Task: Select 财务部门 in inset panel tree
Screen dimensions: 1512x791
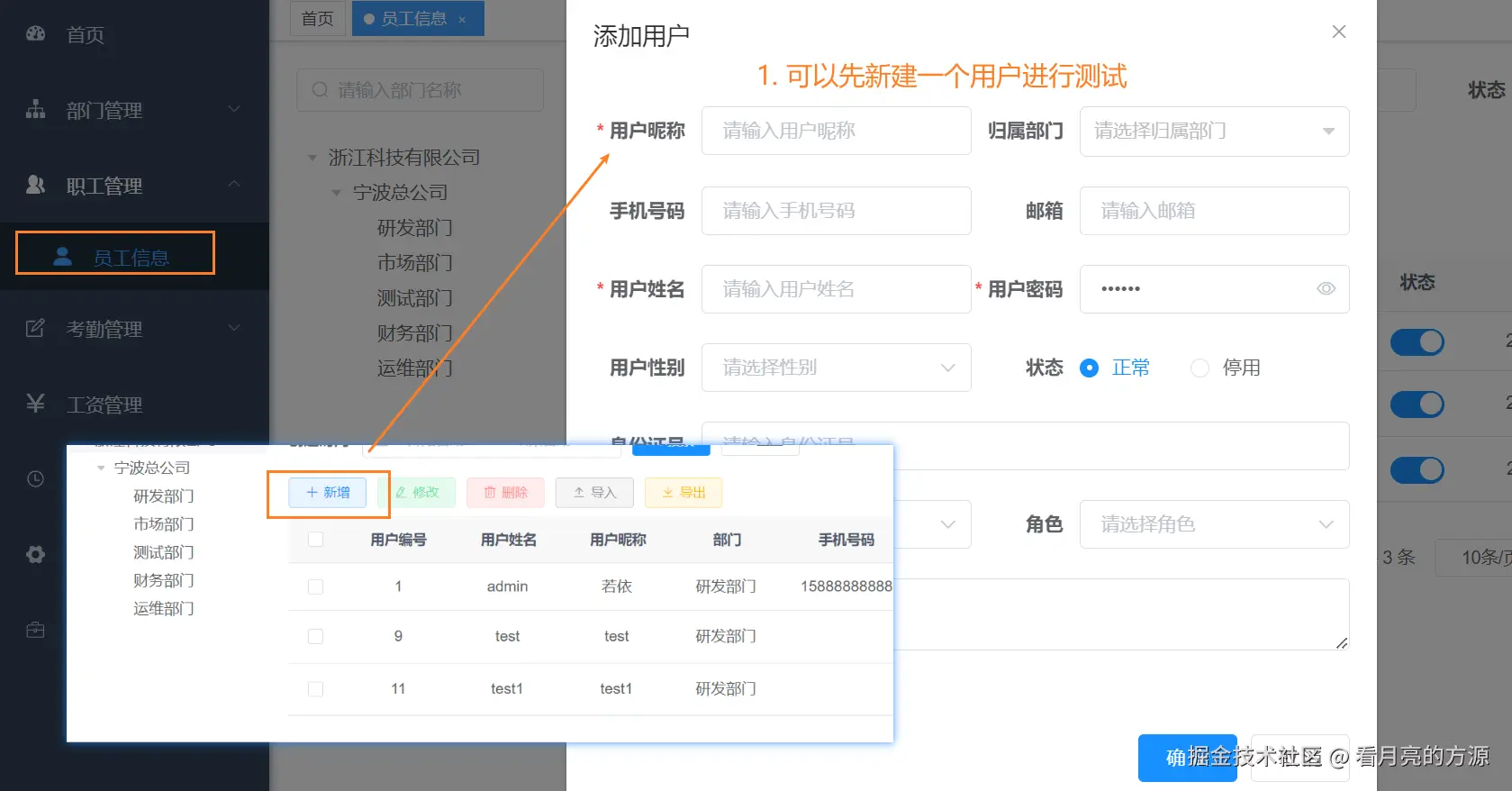Action: 164,581
